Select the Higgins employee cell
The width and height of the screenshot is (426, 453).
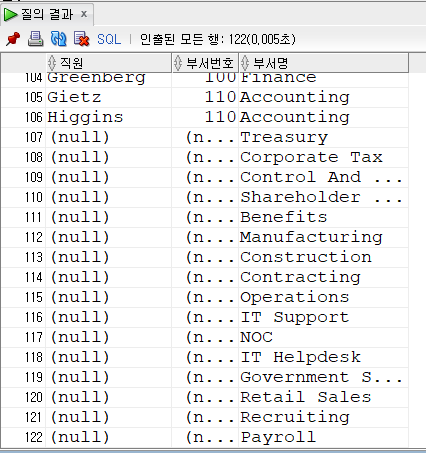click(x=108, y=117)
